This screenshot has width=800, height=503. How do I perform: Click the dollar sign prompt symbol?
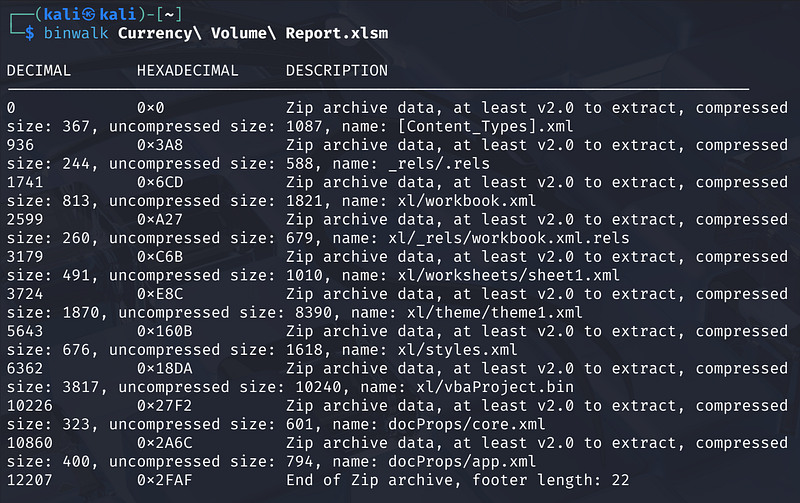click(31, 33)
